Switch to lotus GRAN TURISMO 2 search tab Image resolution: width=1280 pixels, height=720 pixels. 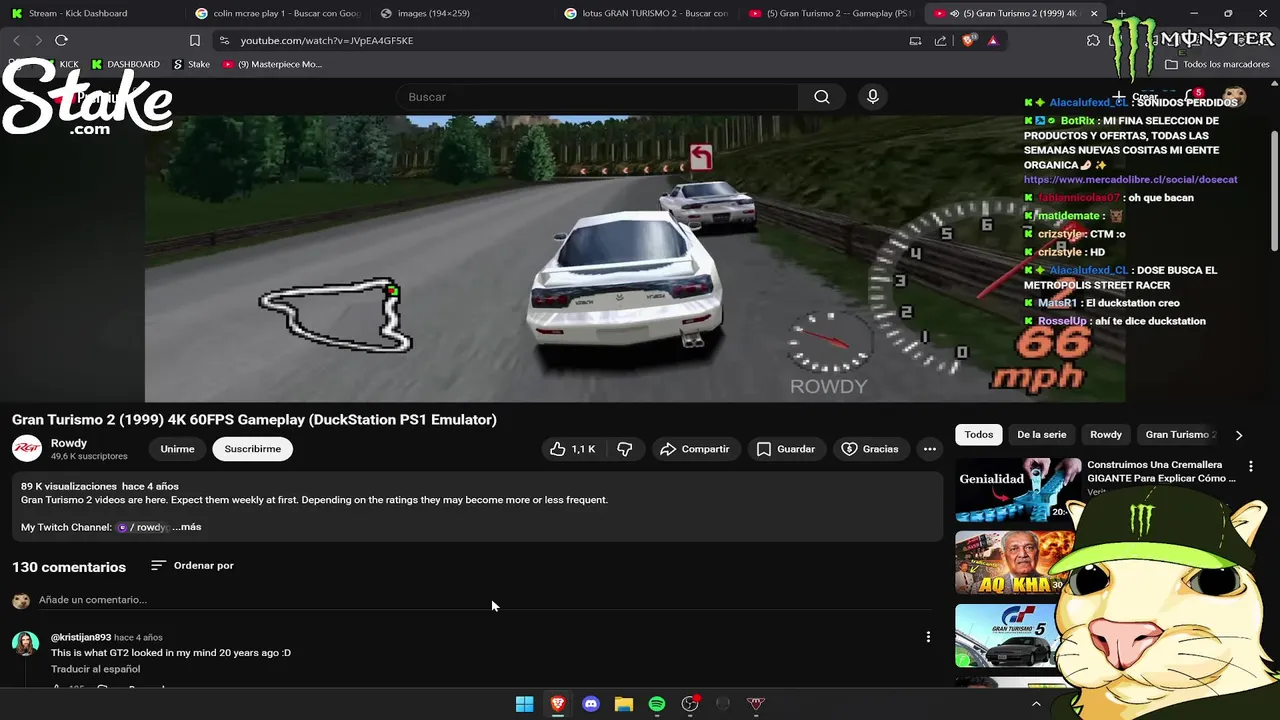(647, 13)
